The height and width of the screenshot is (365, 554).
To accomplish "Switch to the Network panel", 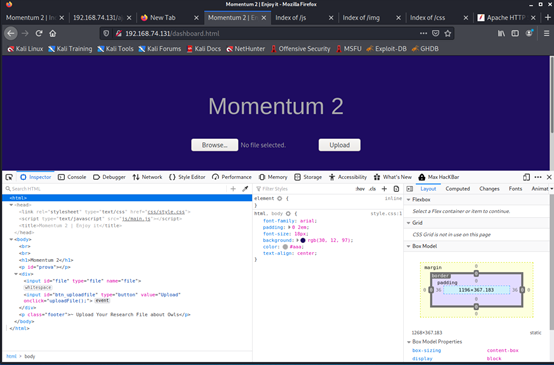I will [147, 177].
